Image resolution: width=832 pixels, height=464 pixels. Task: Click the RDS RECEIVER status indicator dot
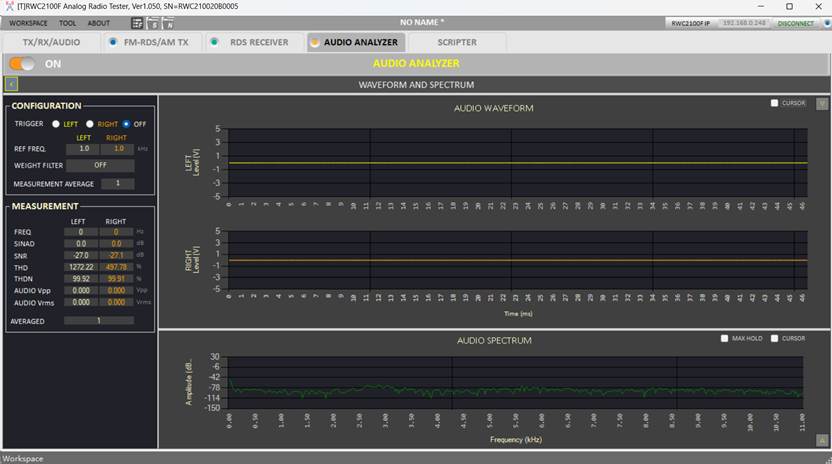214,42
